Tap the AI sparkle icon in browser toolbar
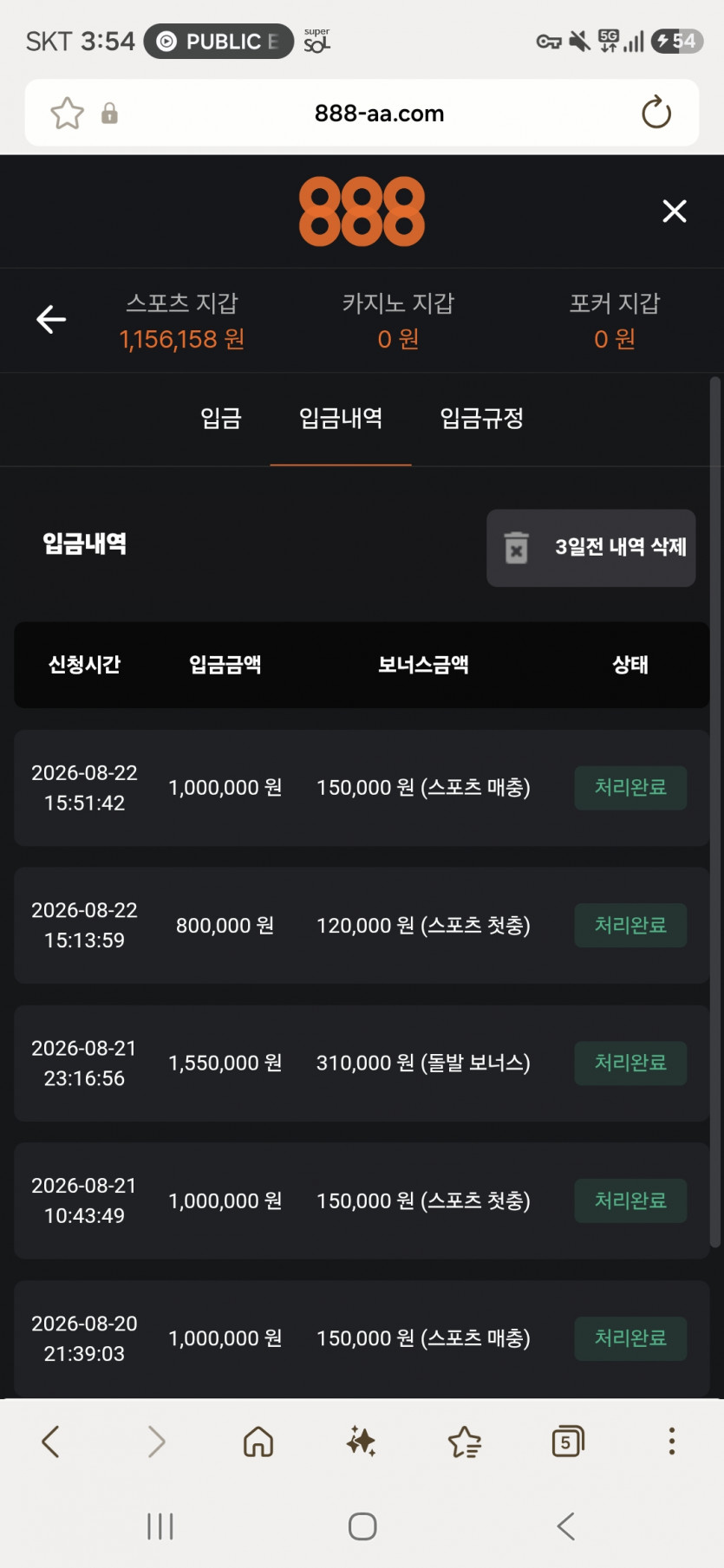724x1568 pixels. click(361, 1441)
